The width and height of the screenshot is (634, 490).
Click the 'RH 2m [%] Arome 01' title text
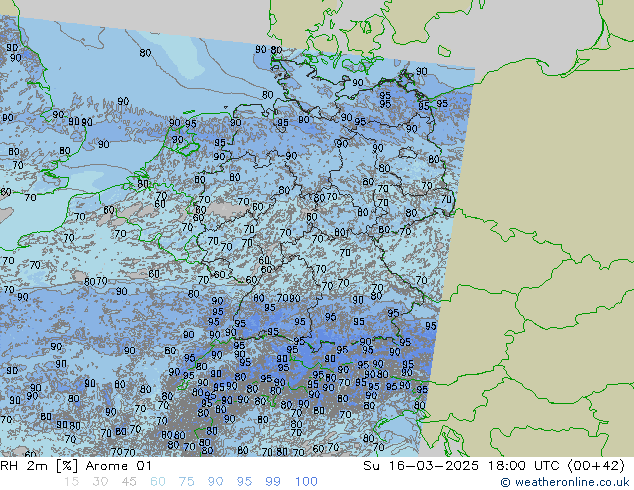point(76,466)
